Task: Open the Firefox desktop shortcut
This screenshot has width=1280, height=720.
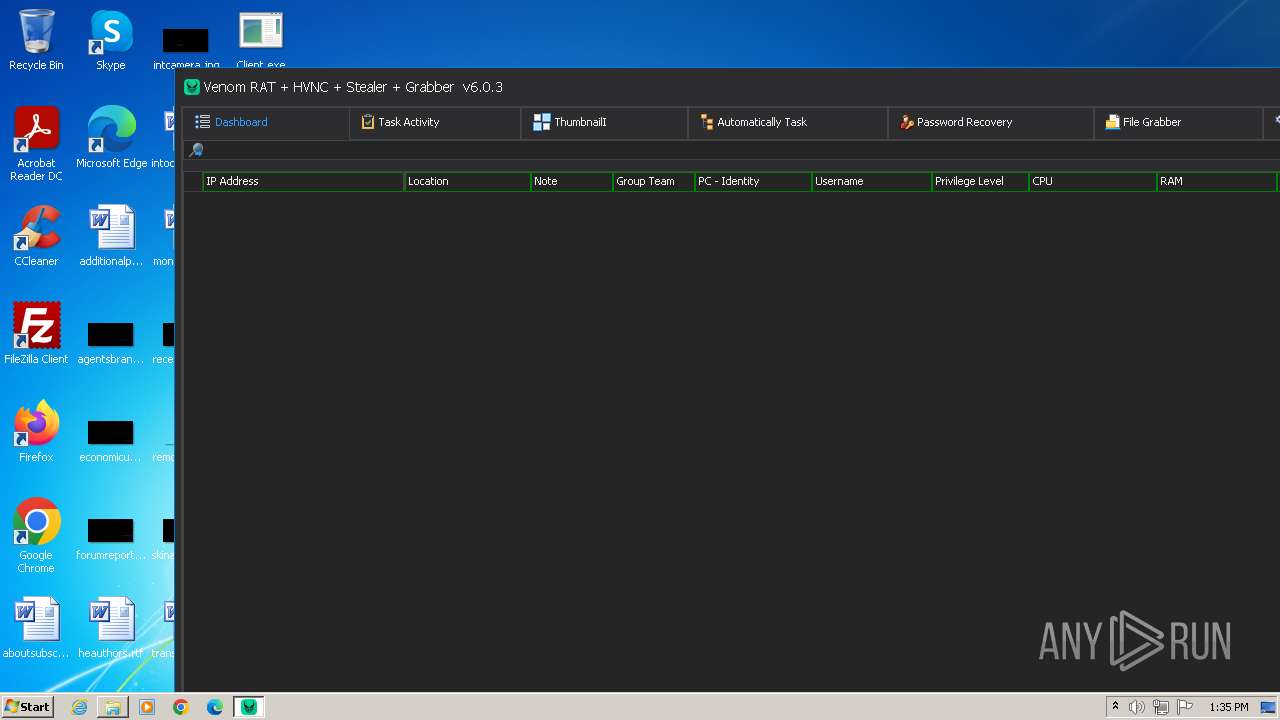Action: click(36, 432)
